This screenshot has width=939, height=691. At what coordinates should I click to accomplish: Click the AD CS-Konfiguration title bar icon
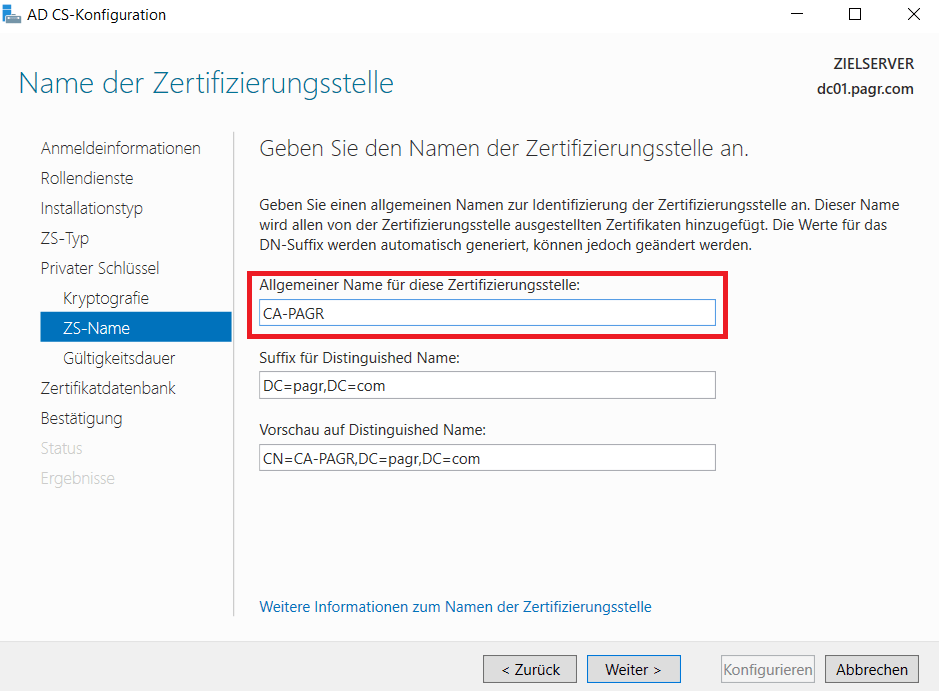[12, 15]
